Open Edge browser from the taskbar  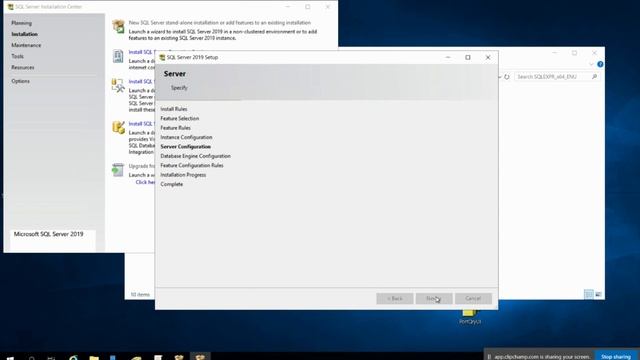click(x=73, y=357)
